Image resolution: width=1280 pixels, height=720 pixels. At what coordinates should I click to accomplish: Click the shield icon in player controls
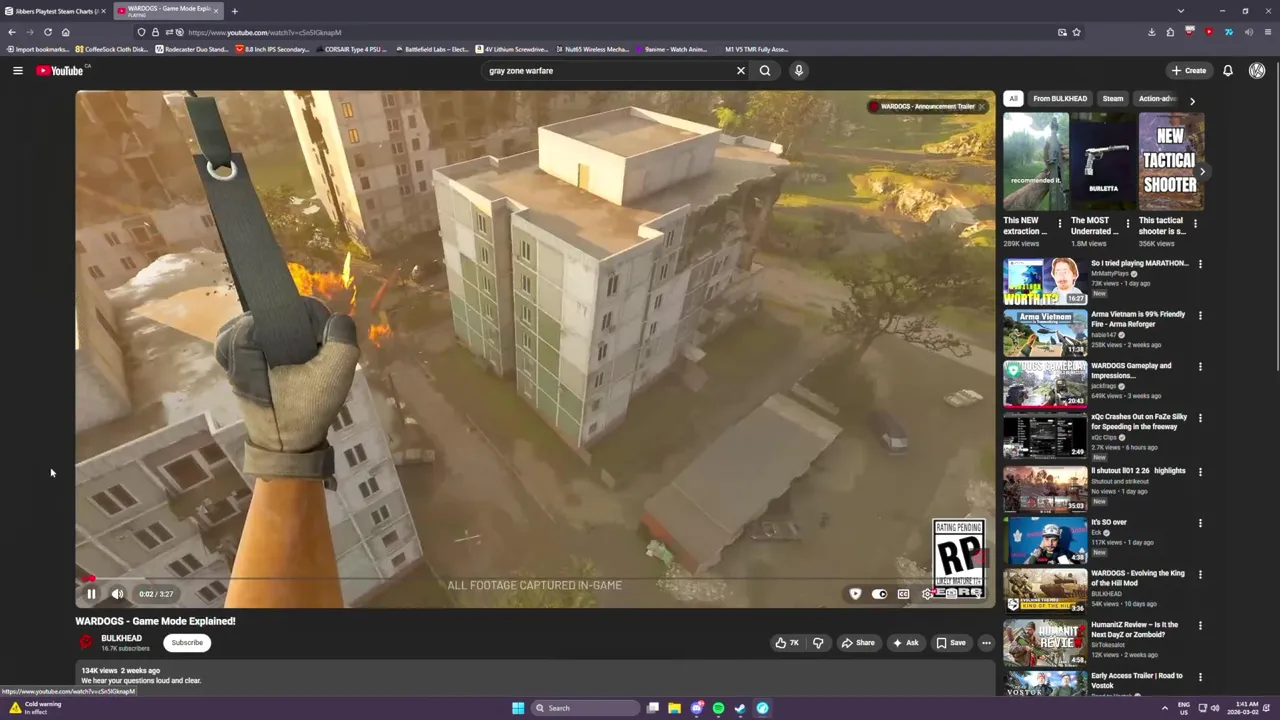tap(855, 594)
